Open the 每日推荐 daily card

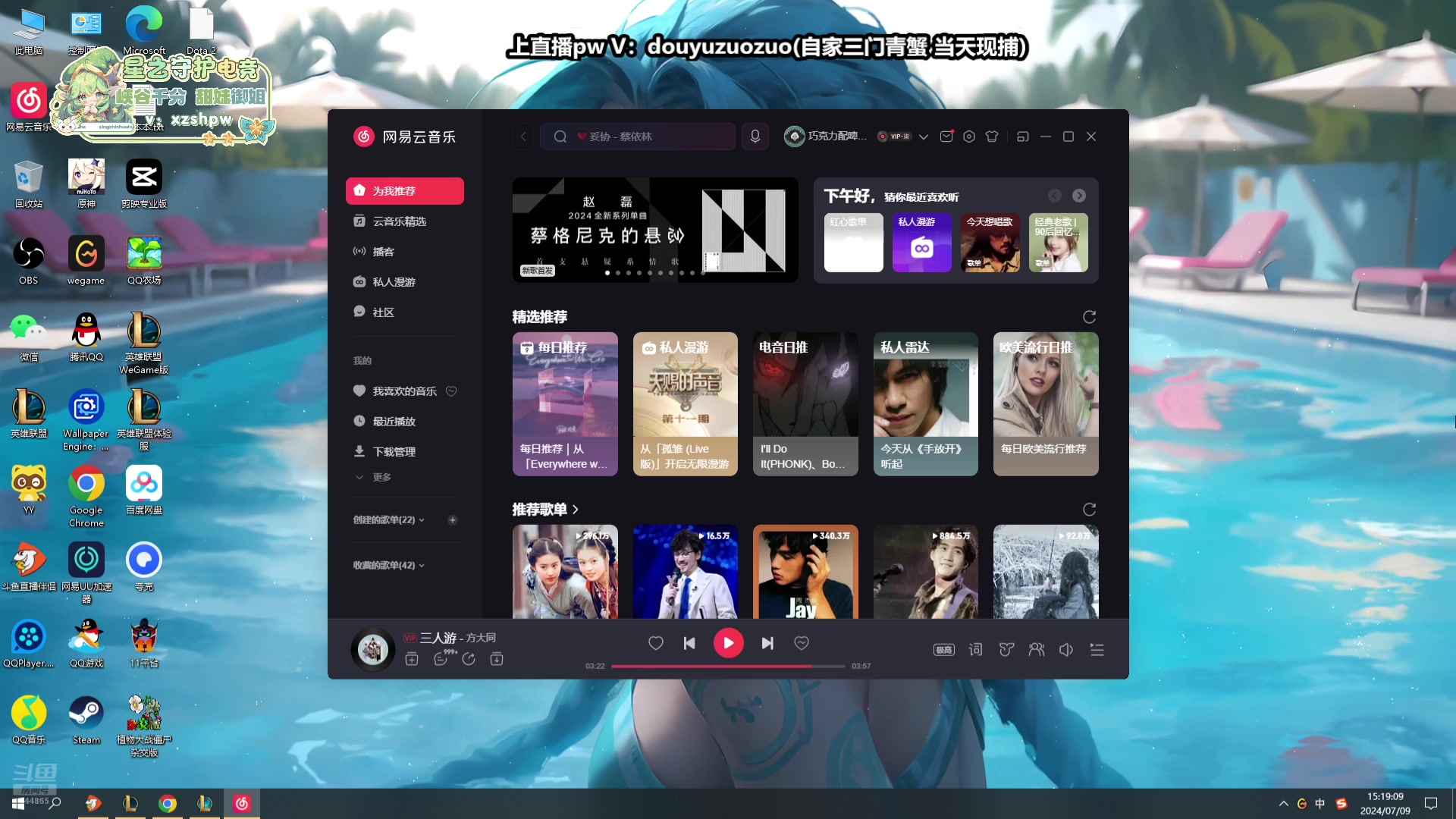[x=565, y=404]
